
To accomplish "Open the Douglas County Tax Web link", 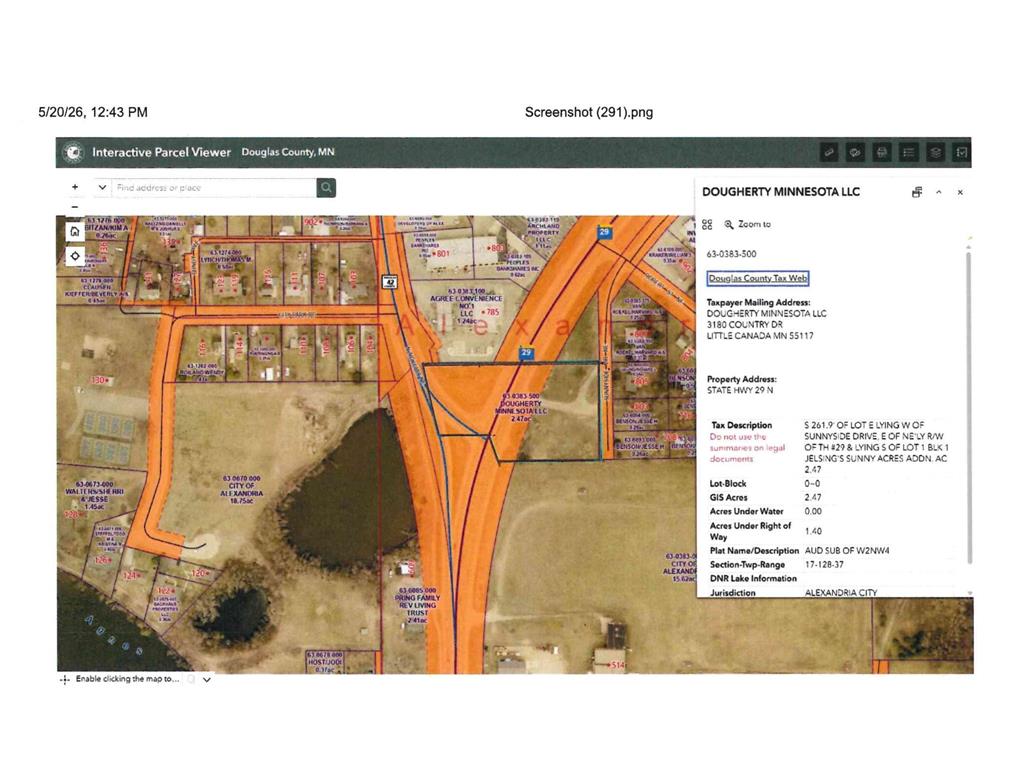I will point(758,278).
